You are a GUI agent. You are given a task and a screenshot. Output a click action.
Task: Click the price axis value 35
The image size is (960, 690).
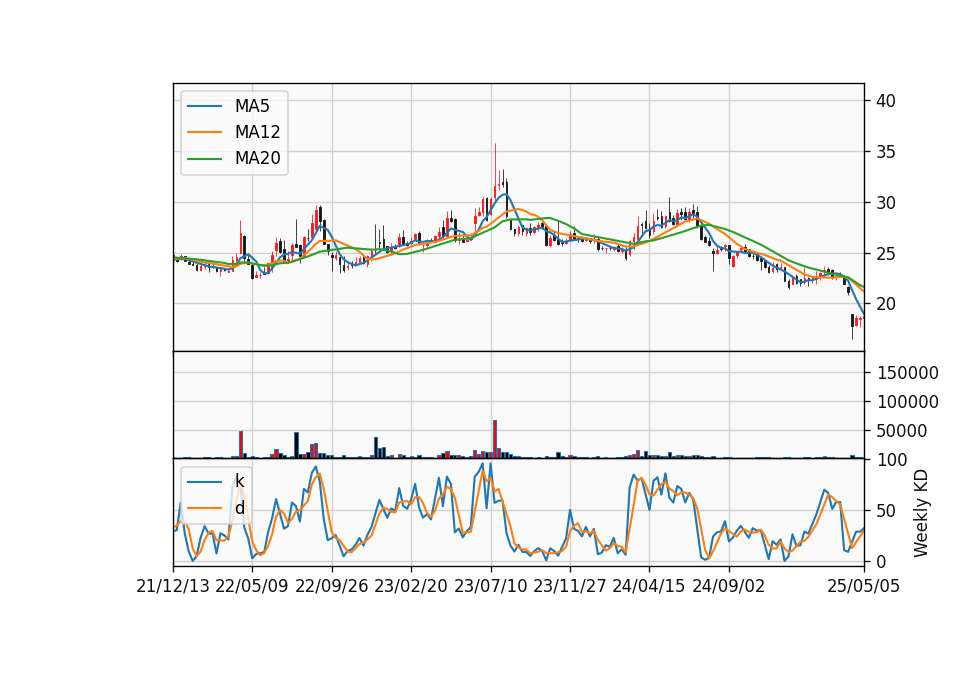[885, 152]
